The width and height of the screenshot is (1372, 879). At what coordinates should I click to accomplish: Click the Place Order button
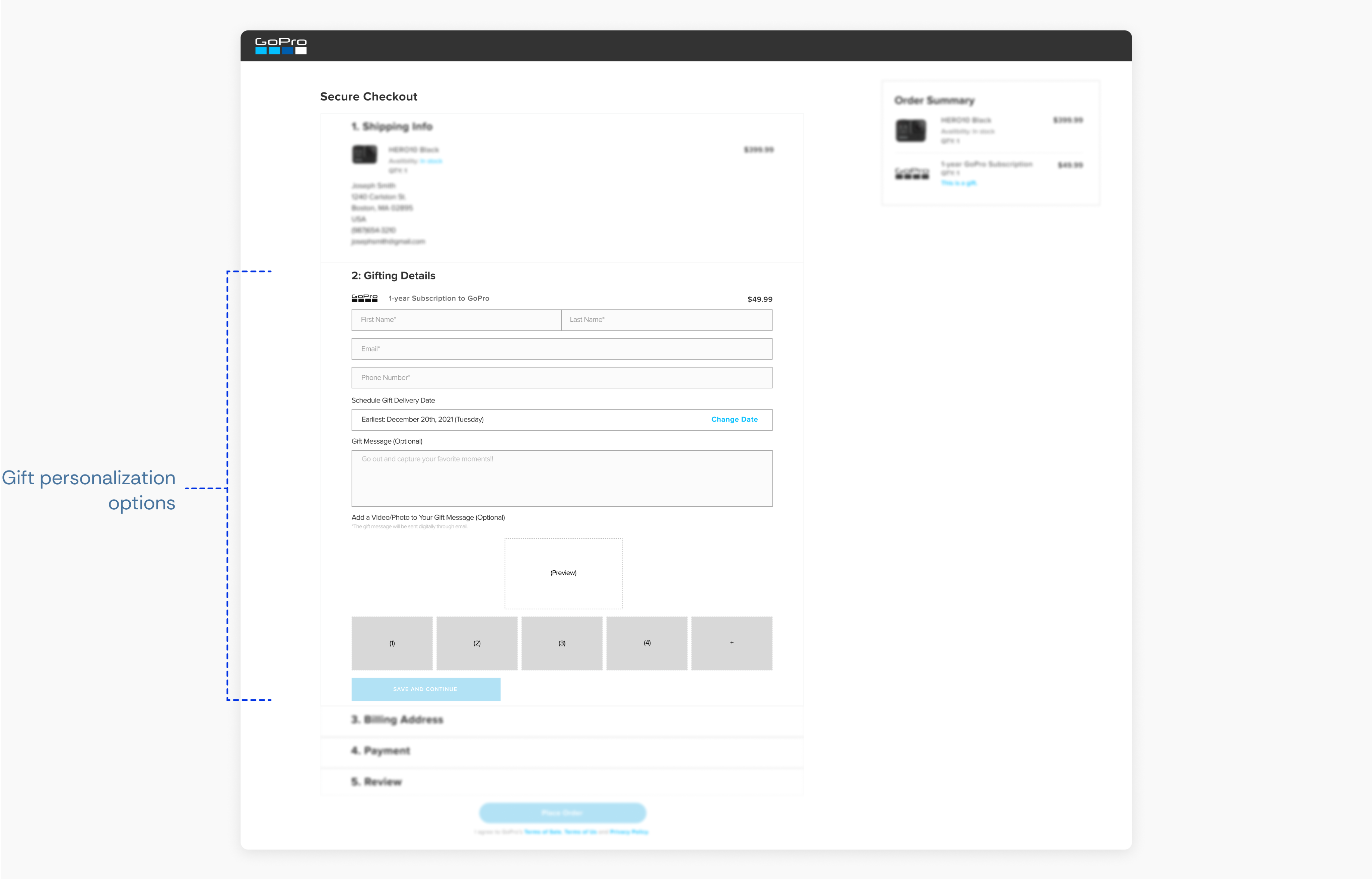(562, 813)
